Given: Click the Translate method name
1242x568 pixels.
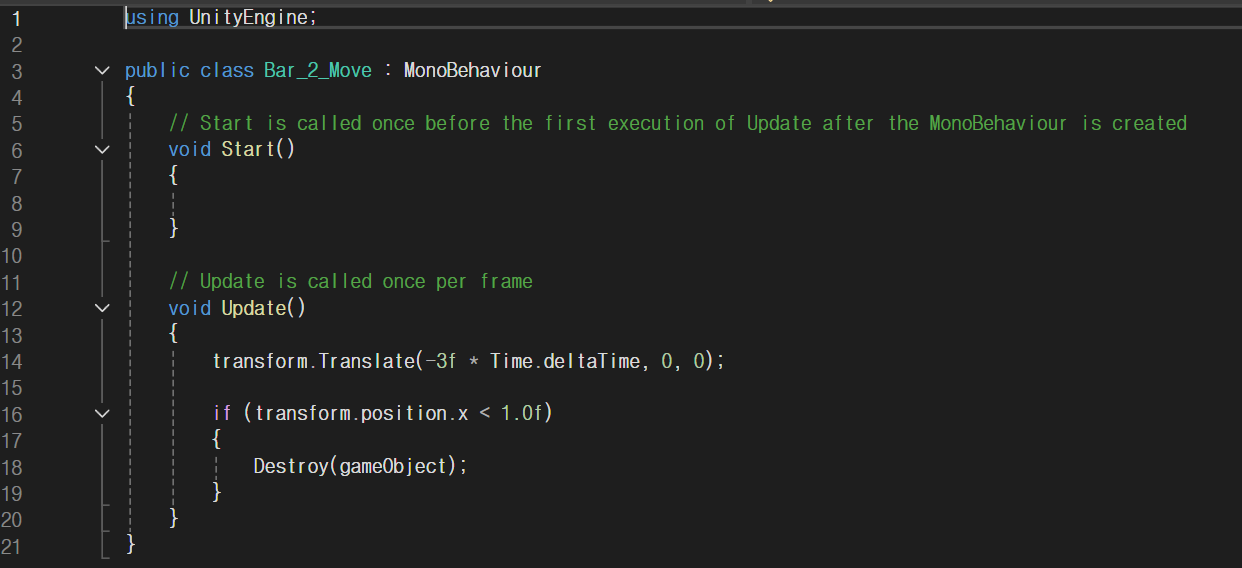Looking at the screenshot, I should coord(364,361).
